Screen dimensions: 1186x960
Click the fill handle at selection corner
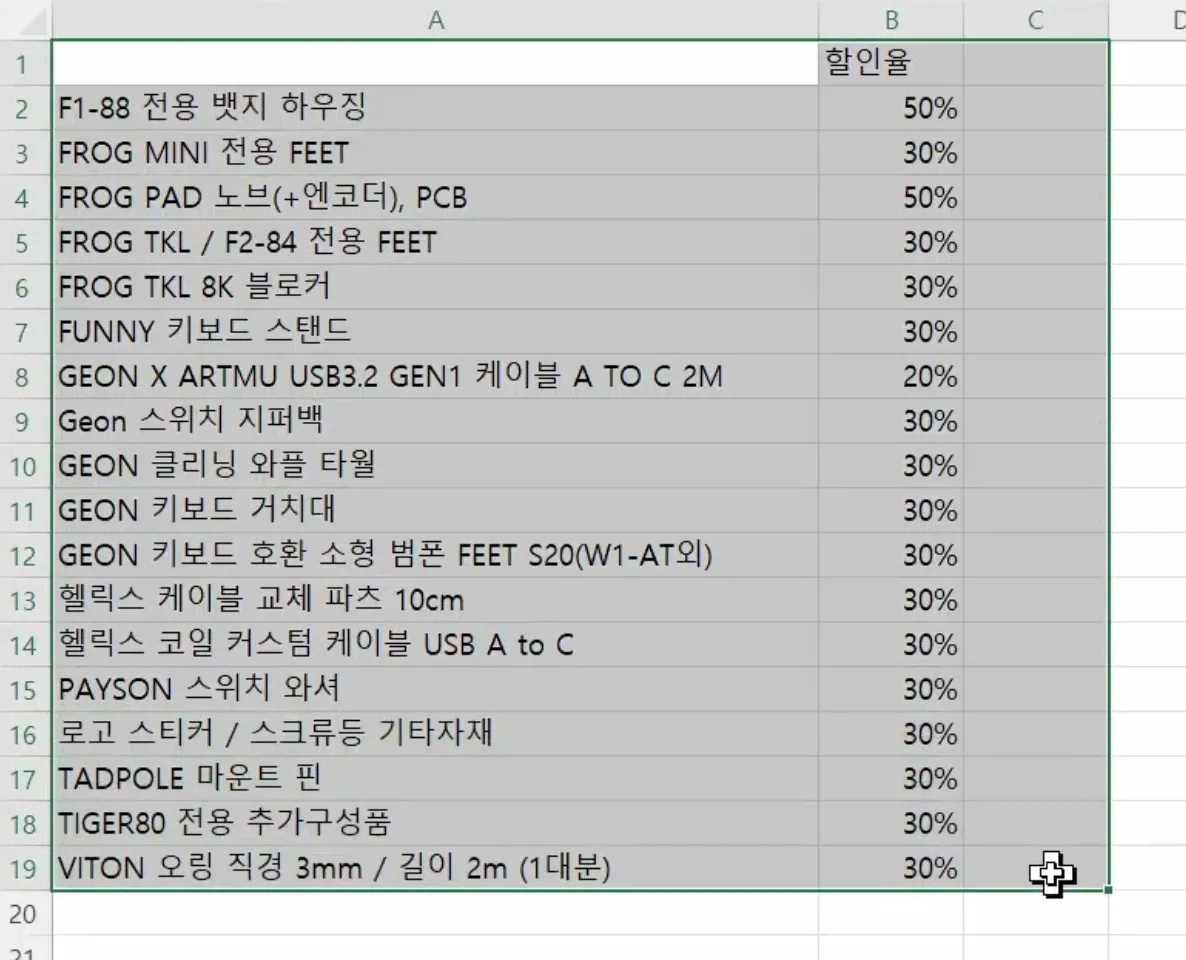[x=1108, y=889]
